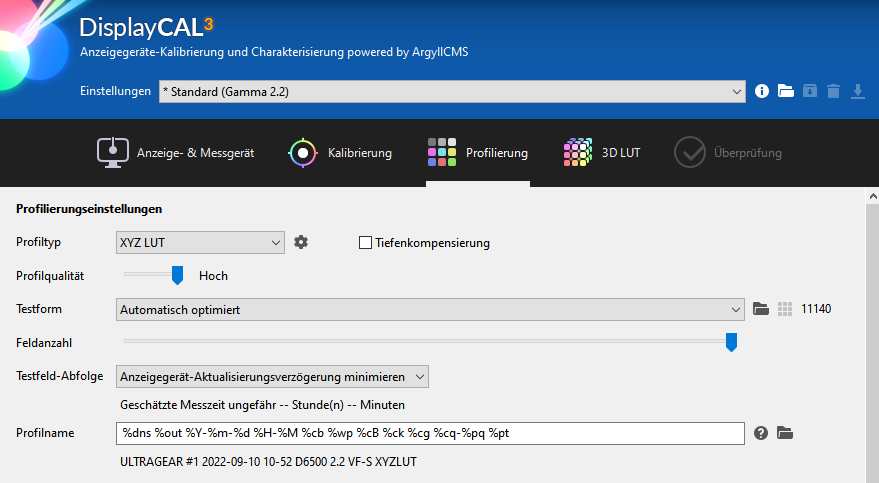Viewport: 879px width, 483px height.
Task: Open the testchart editor grid icon
Action: coord(785,309)
